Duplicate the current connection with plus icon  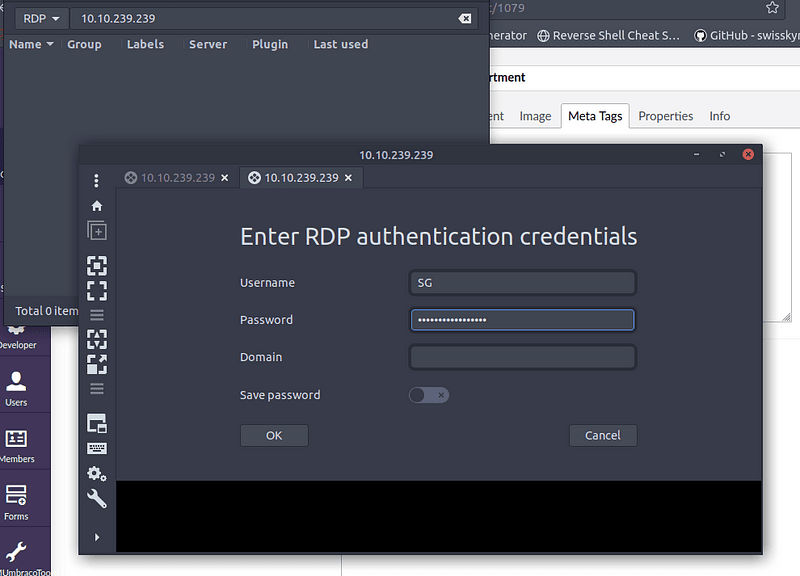[97, 231]
